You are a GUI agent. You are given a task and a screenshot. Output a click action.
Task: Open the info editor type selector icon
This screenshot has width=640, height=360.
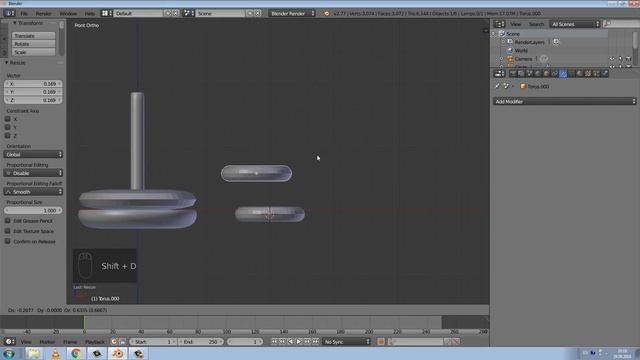click(x=9, y=13)
